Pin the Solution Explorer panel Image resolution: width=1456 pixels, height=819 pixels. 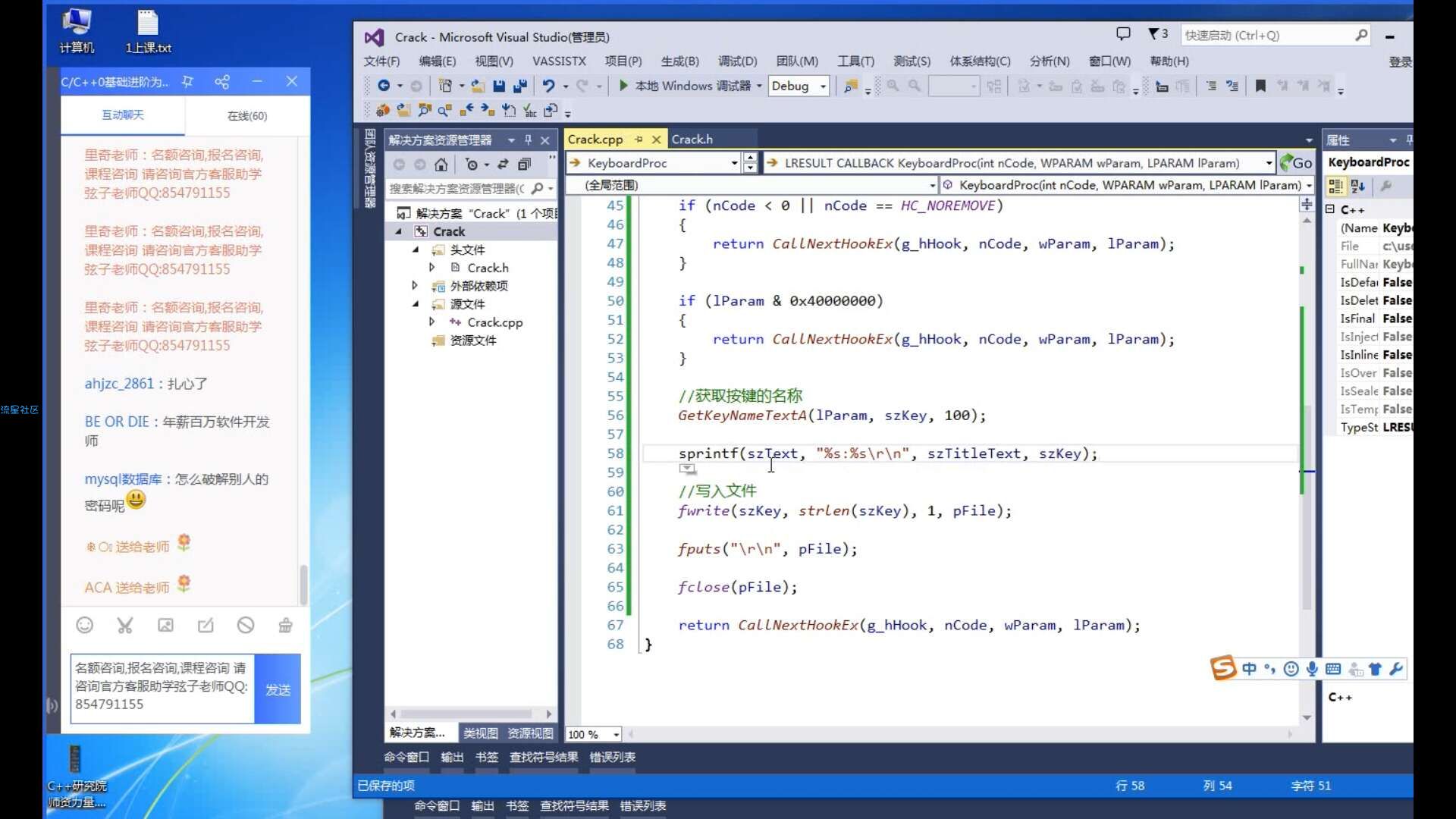click(x=529, y=140)
